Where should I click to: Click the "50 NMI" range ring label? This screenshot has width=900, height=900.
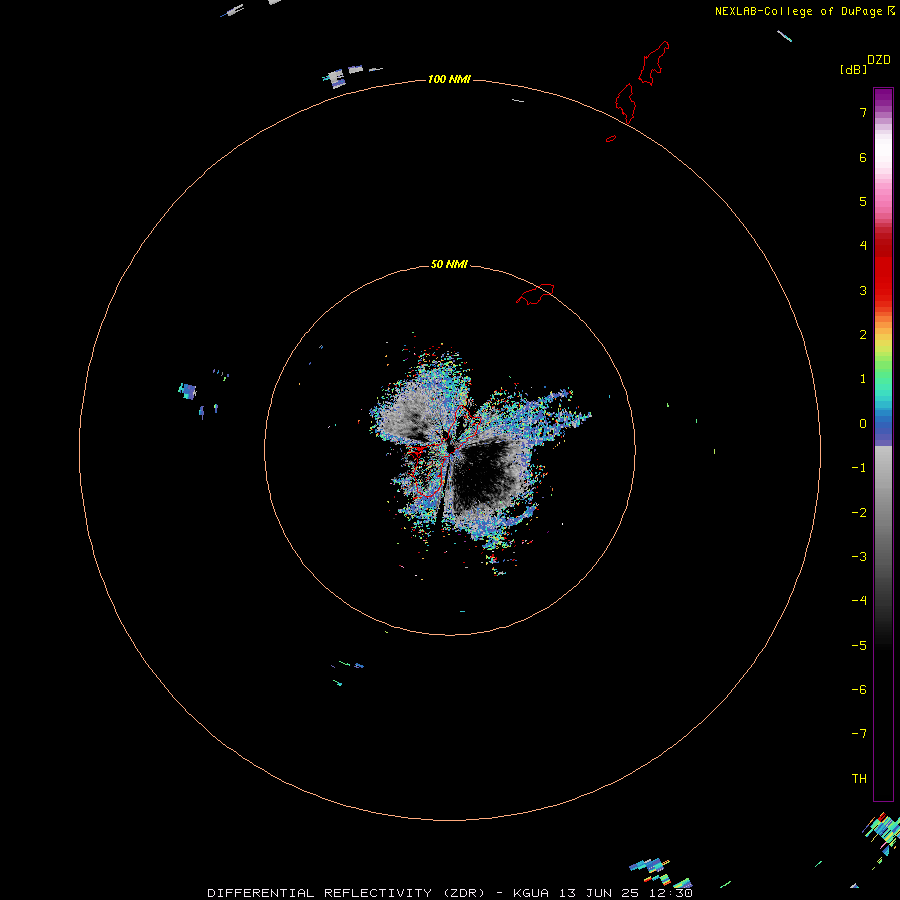[x=449, y=264]
